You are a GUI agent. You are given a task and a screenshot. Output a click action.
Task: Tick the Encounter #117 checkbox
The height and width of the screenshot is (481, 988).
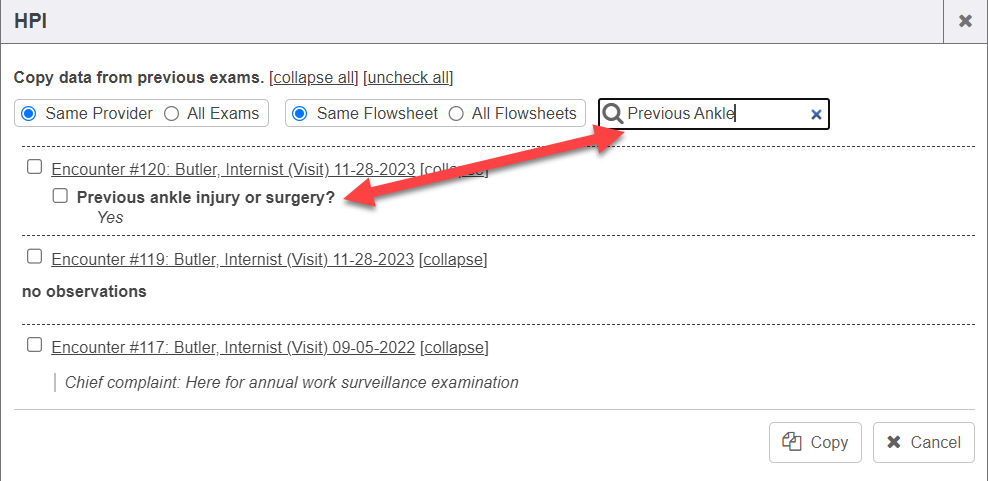coord(35,345)
